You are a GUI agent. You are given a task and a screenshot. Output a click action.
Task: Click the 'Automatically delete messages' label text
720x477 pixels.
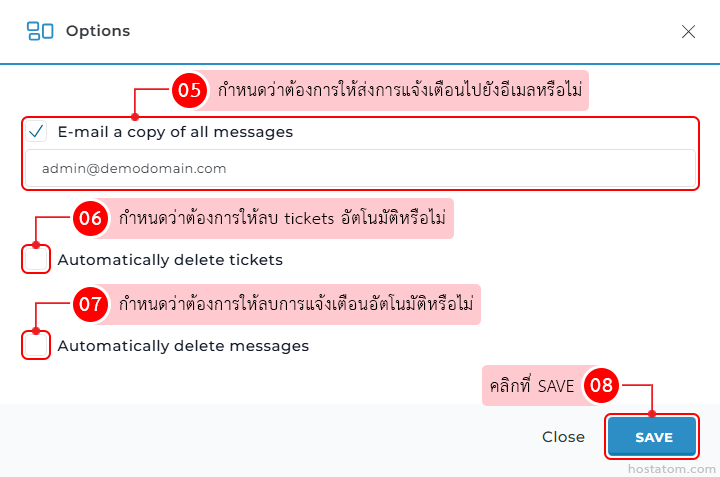pyautogui.click(x=183, y=346)
